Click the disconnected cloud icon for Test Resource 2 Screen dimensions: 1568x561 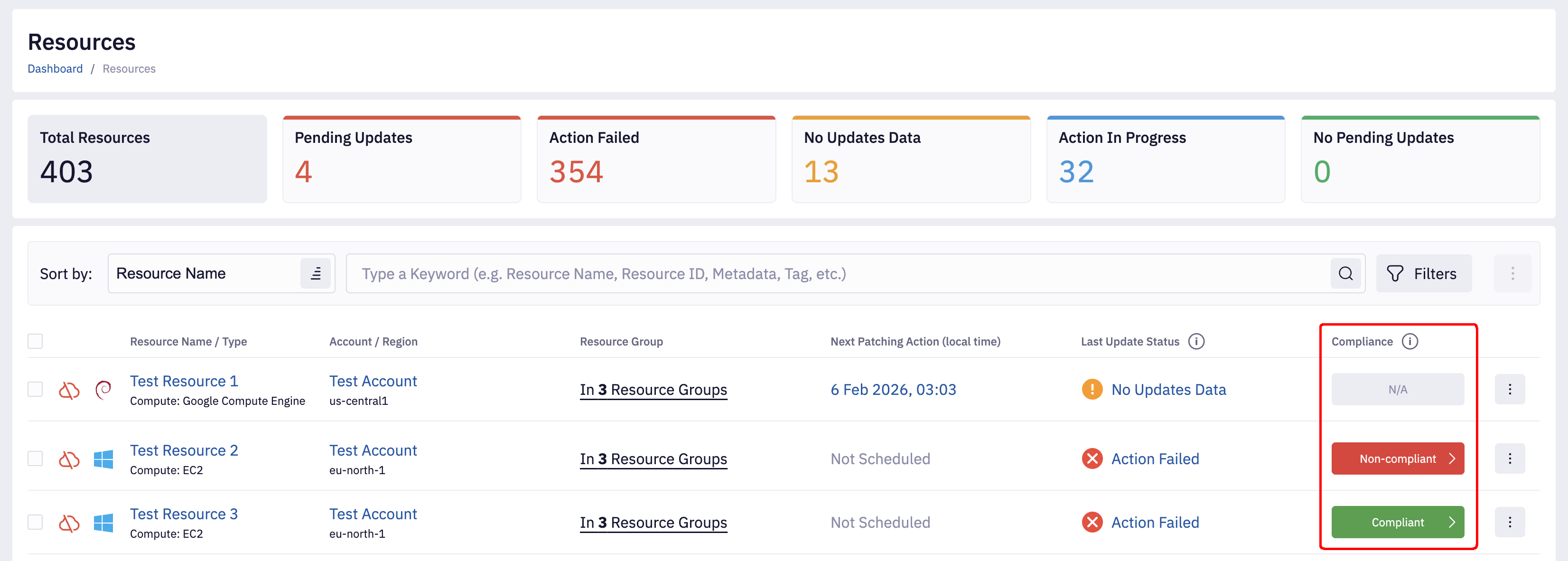69,459
